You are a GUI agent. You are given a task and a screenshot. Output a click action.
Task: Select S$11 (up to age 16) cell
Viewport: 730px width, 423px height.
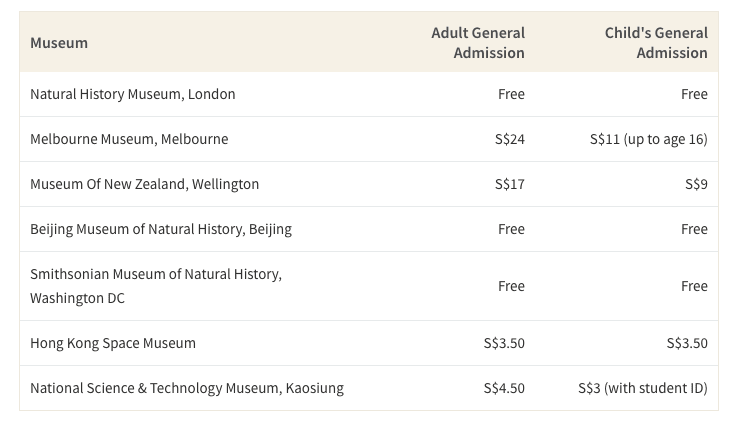(x=649, y=139)
